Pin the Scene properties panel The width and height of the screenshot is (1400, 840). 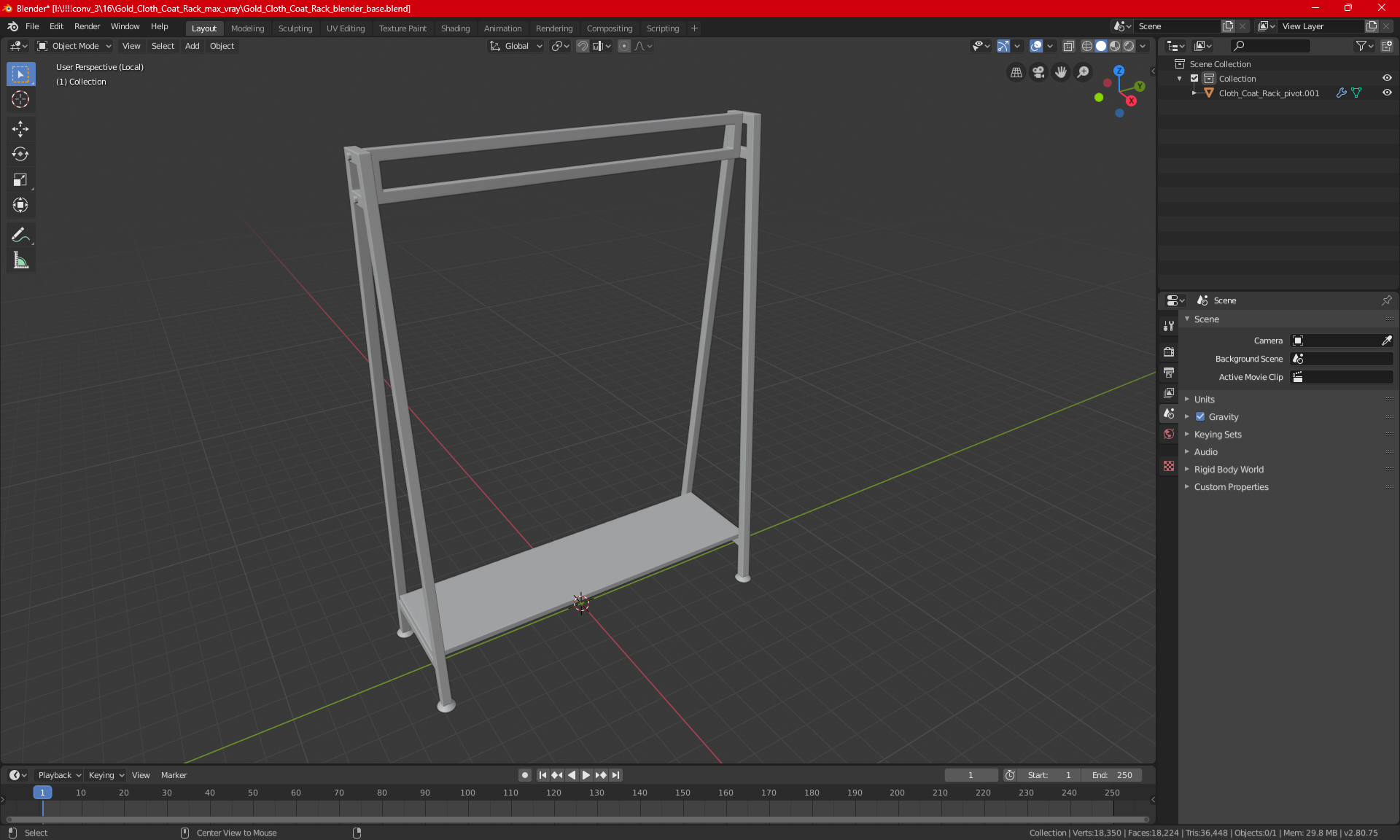pos(1386,300)
